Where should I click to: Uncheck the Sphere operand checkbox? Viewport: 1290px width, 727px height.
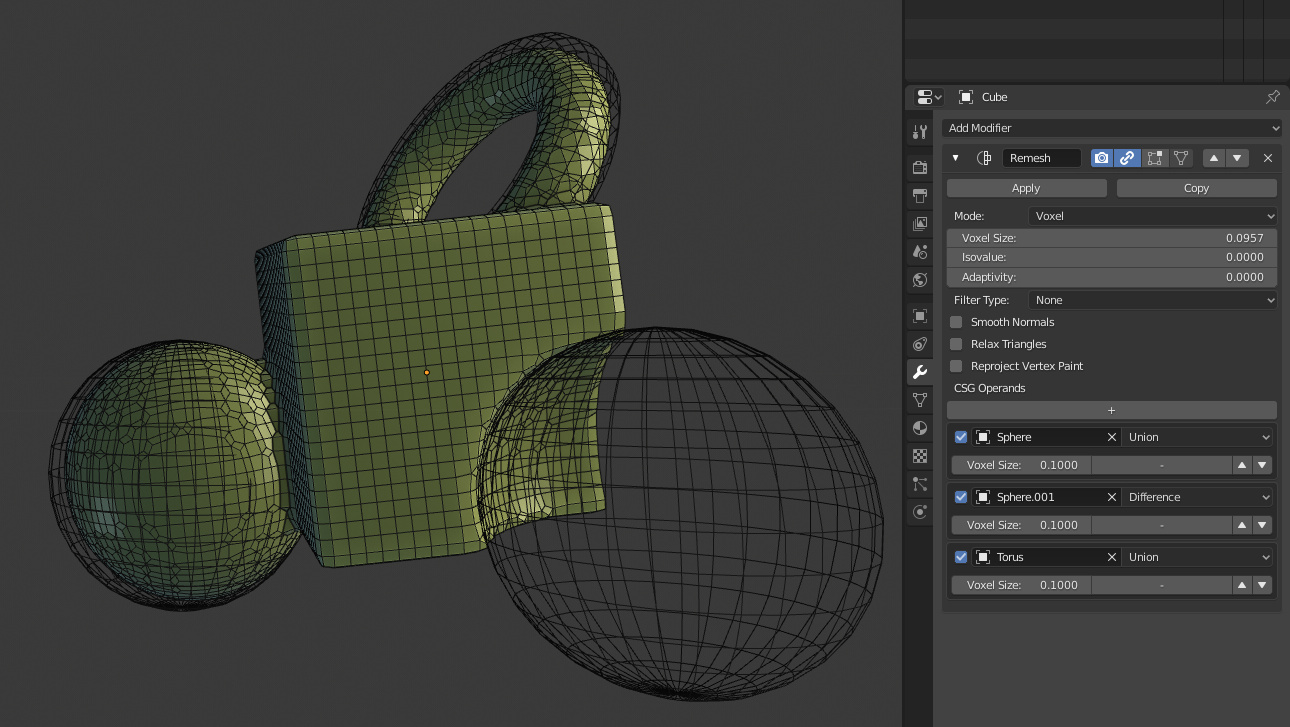coord(961,437)
